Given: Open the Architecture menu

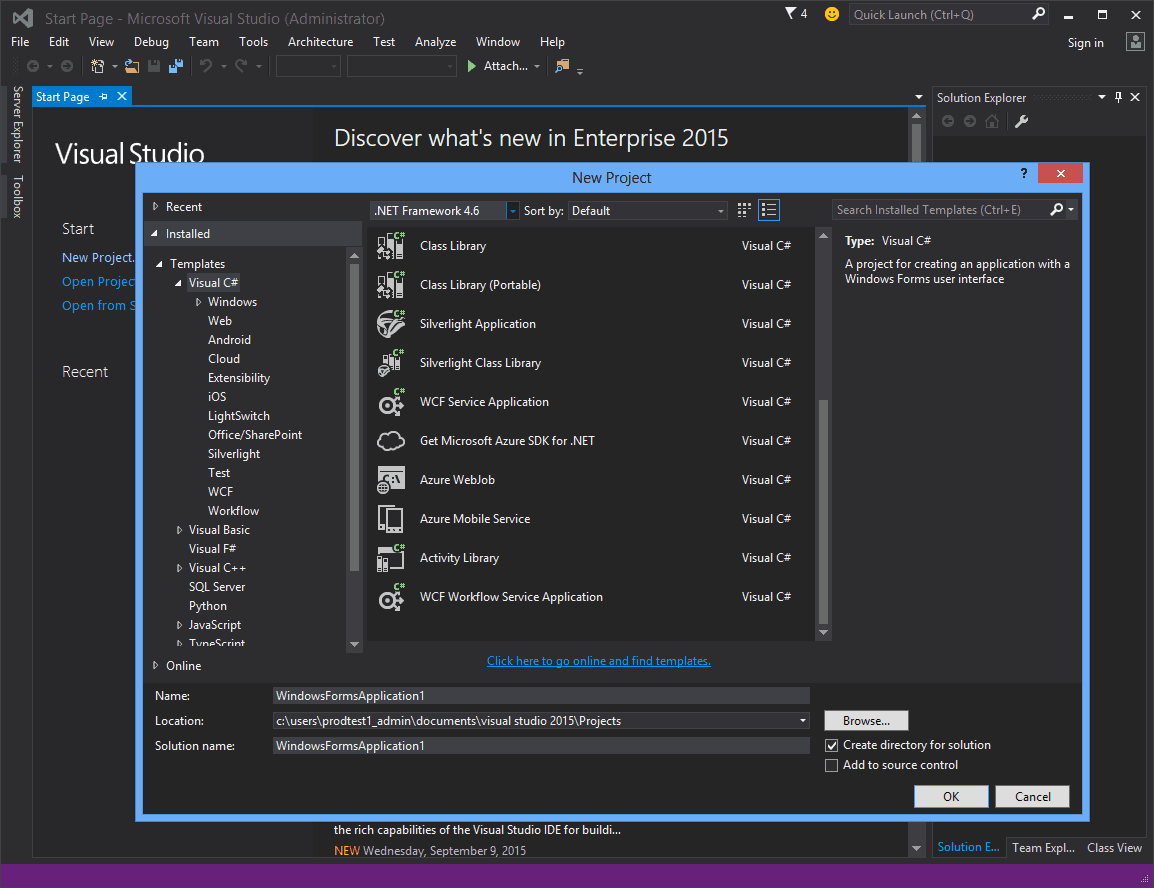Looking at the screenshot, I should [320, 42].
